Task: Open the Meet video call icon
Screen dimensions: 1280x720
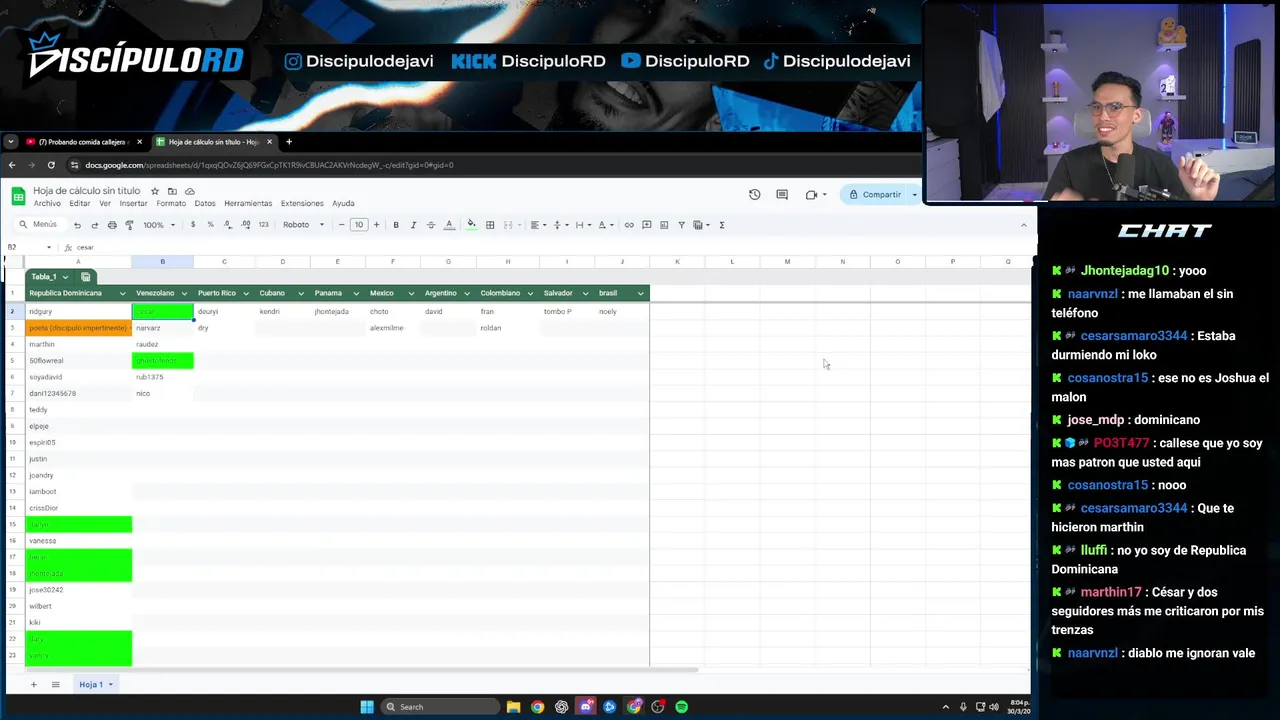Action: point(812,195)
